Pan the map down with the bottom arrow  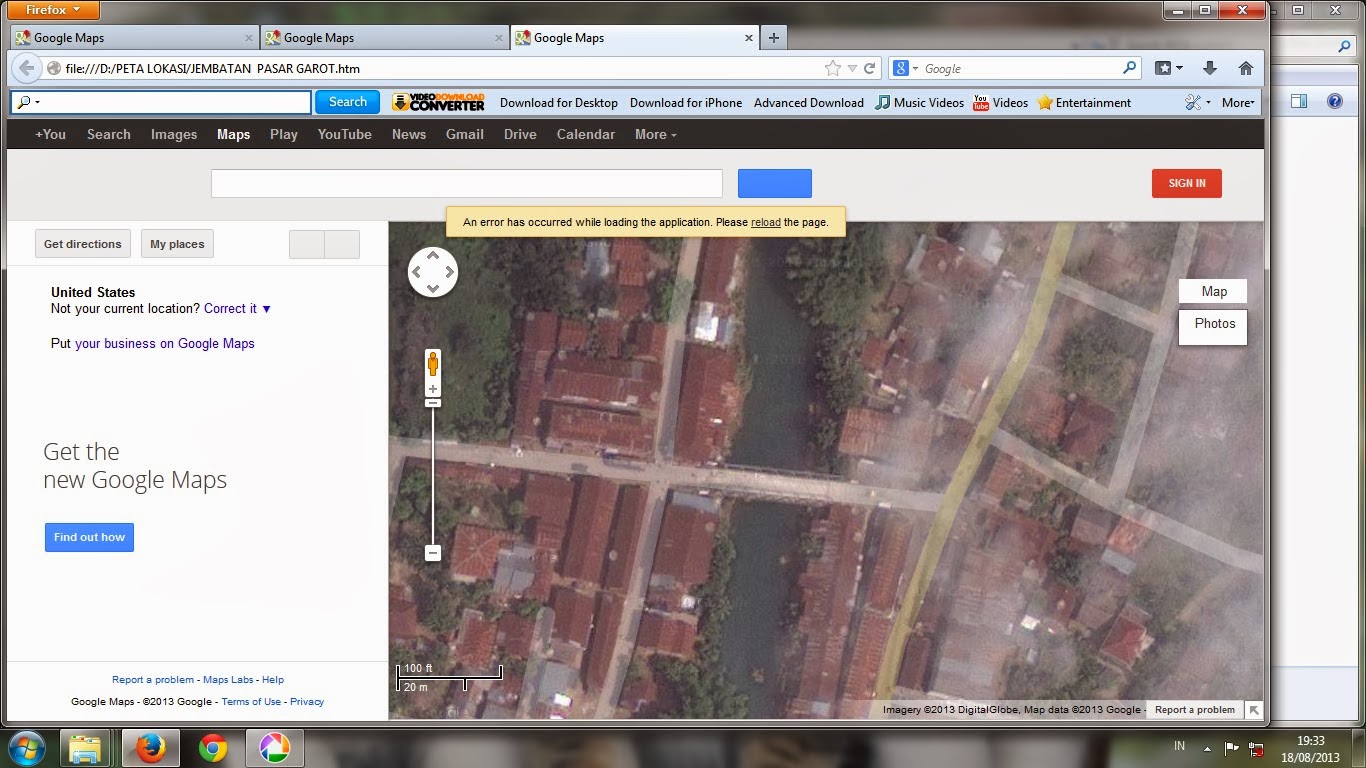click(x=433, y=288)
